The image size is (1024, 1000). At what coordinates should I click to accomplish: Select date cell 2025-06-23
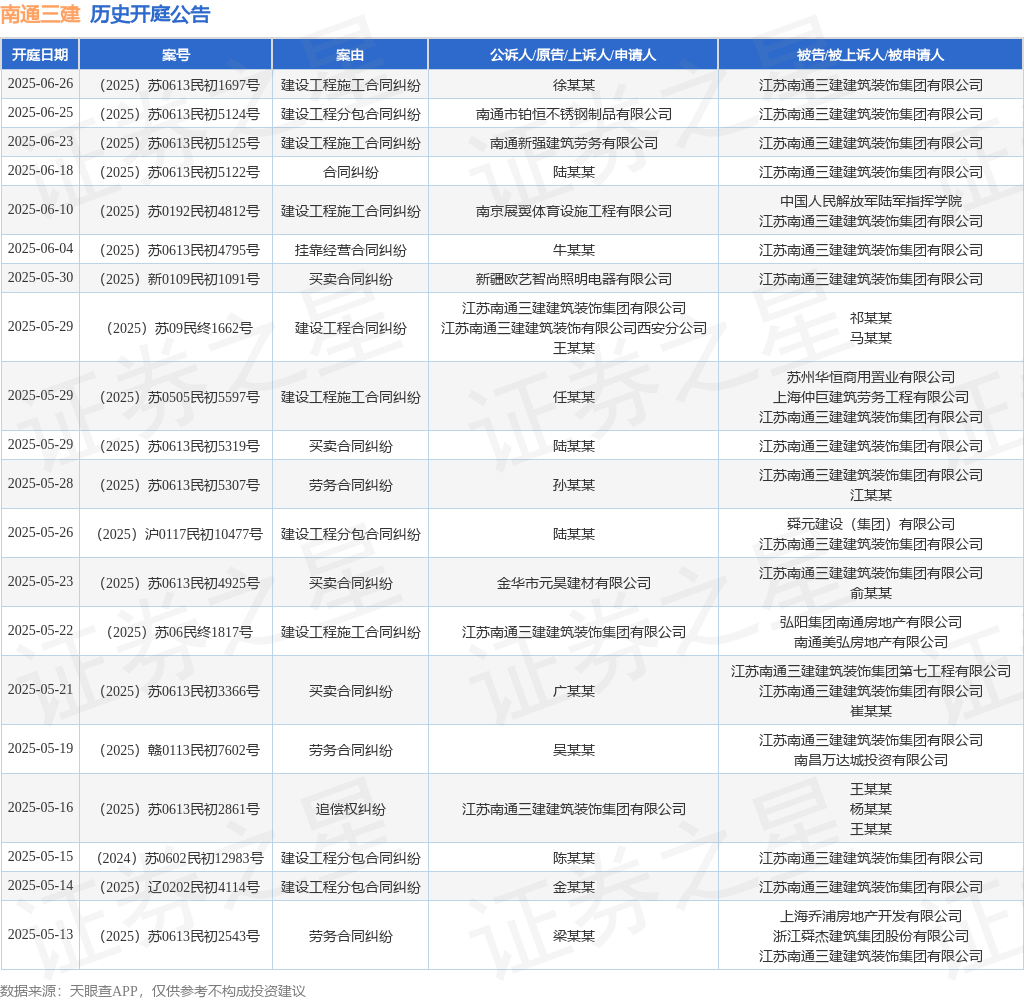[40, 141]
